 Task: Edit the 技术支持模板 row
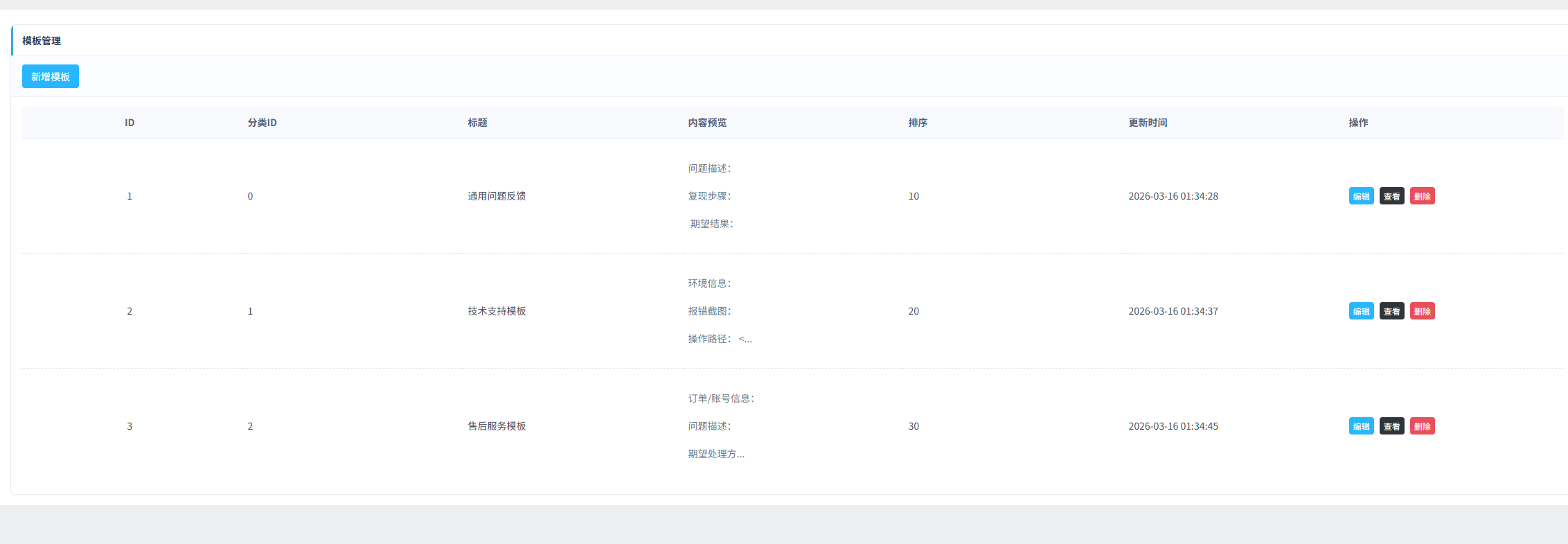click(1361, 311)
